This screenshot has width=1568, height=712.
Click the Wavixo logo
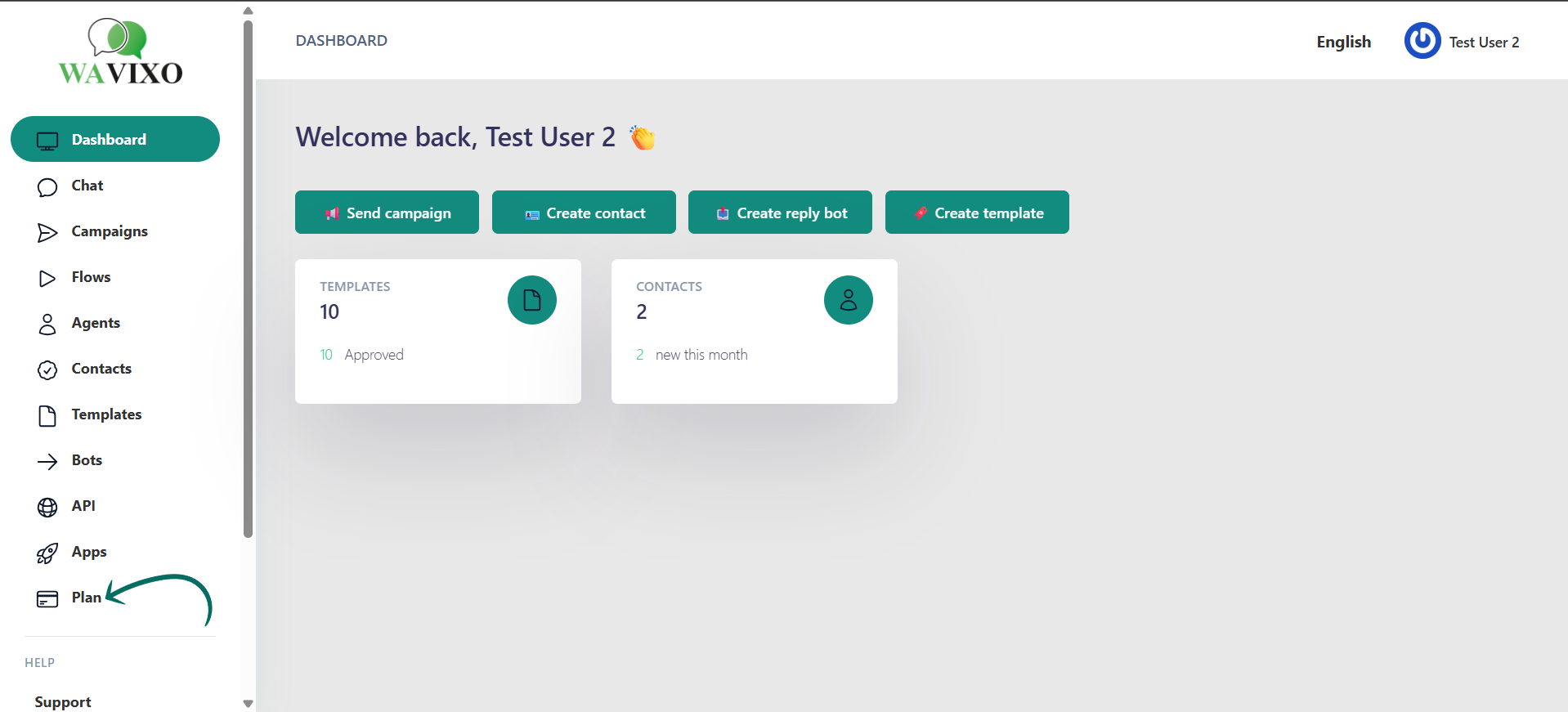click(x=120, y=52)
